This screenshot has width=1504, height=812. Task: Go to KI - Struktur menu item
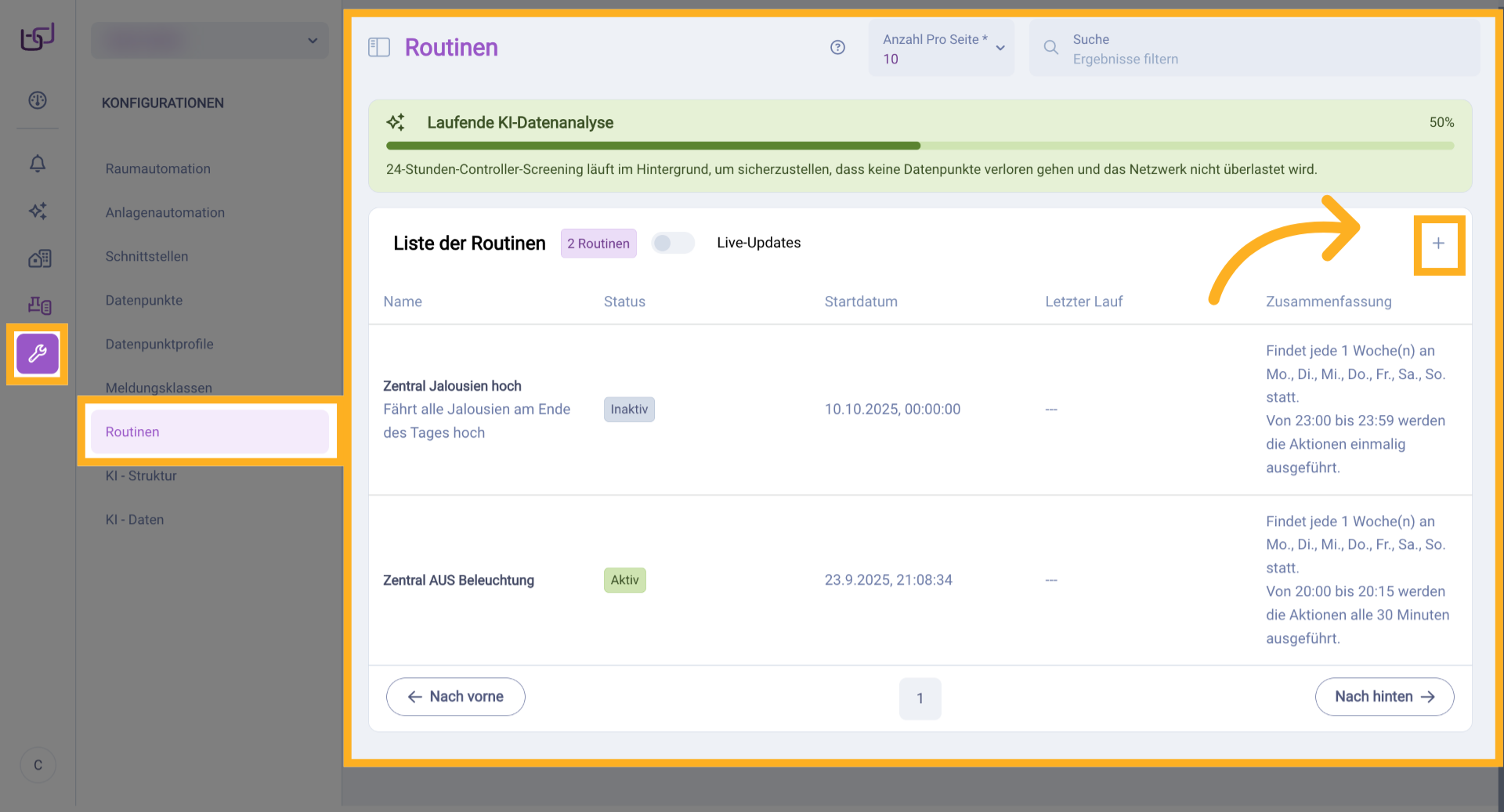point(141,476)
